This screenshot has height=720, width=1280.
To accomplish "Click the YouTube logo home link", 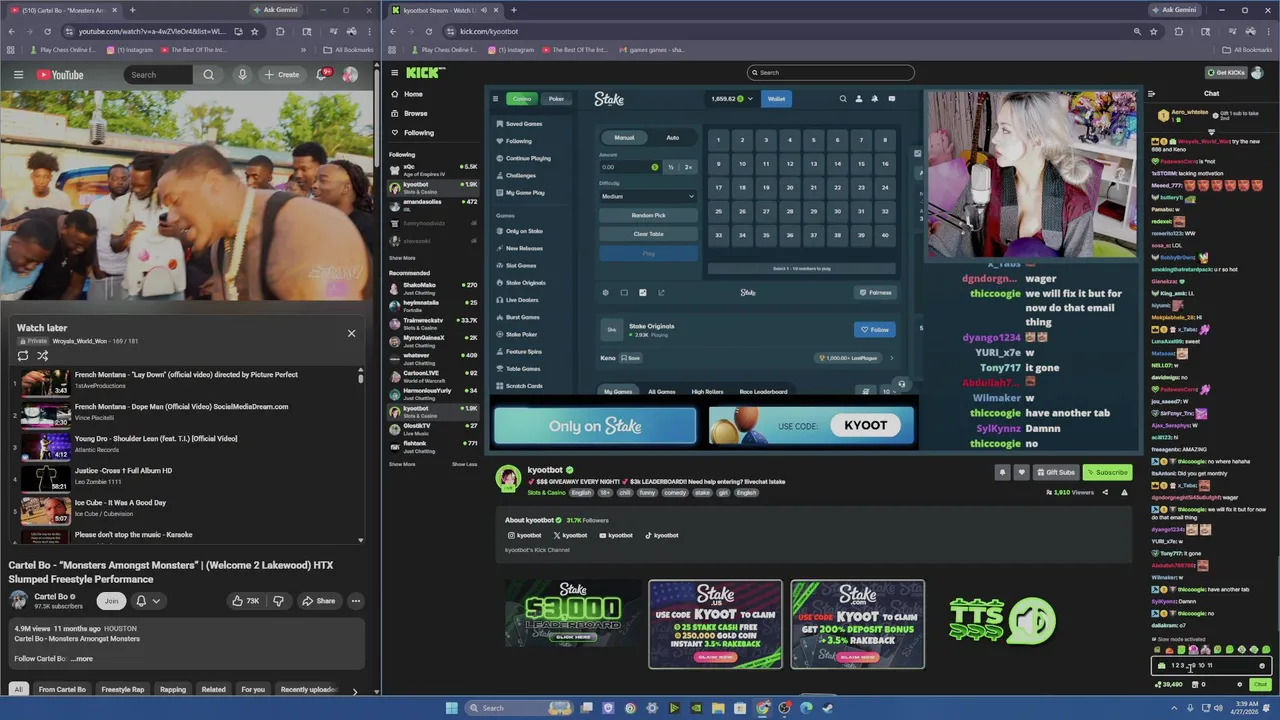I will tap(60, 75).
